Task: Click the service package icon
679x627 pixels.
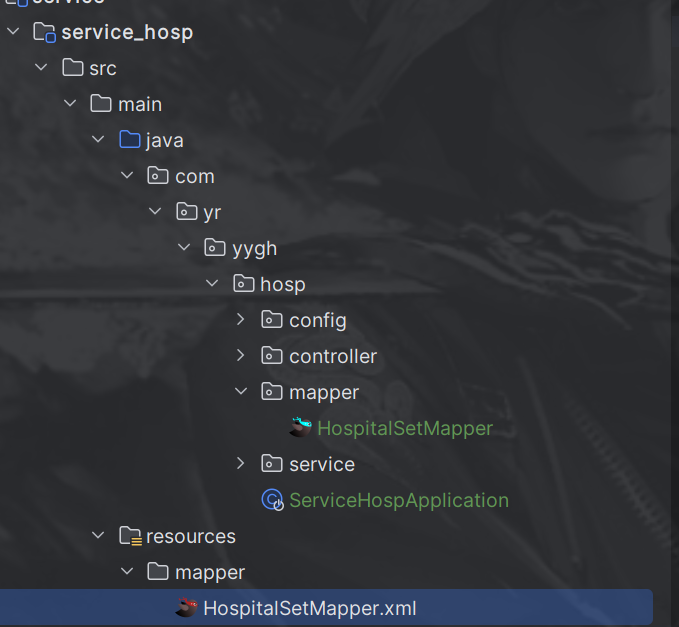Action: click(x=272, y=463)
